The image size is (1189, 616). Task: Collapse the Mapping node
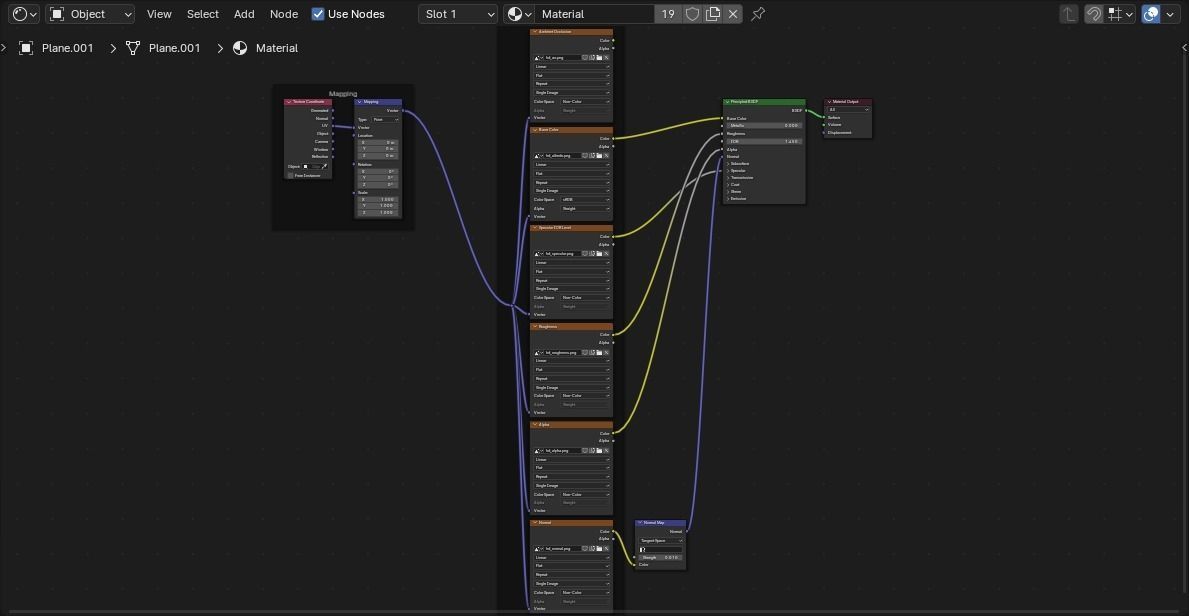(x=359, y=102)
